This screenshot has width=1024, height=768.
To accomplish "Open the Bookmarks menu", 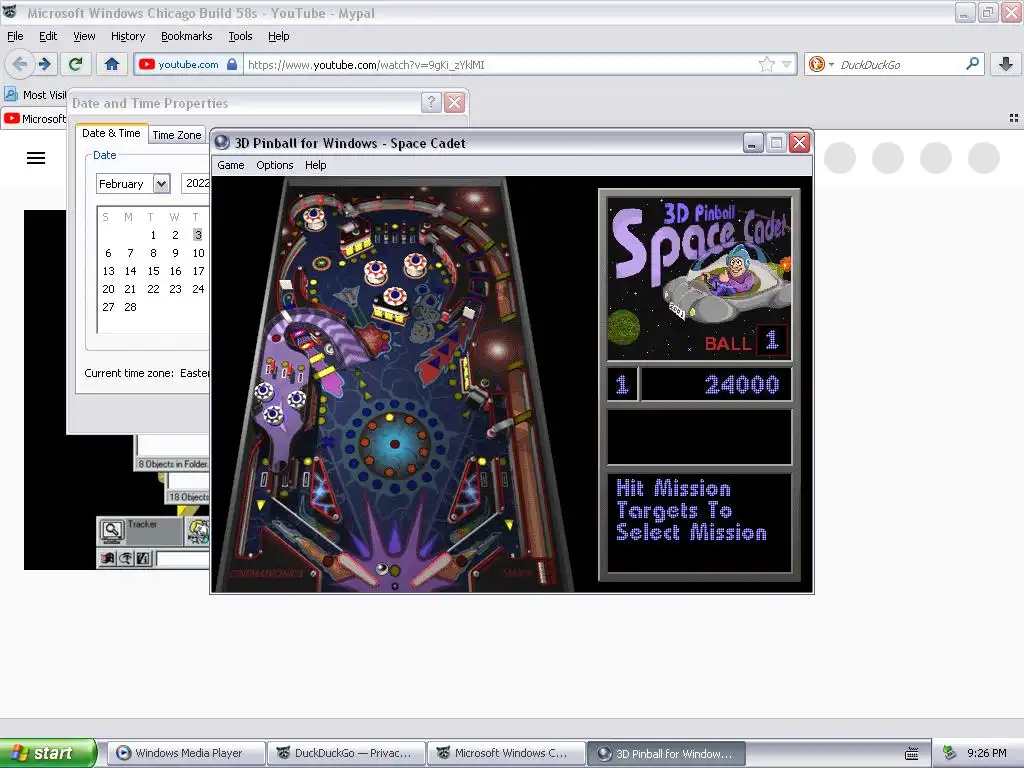I will (186, 36).
